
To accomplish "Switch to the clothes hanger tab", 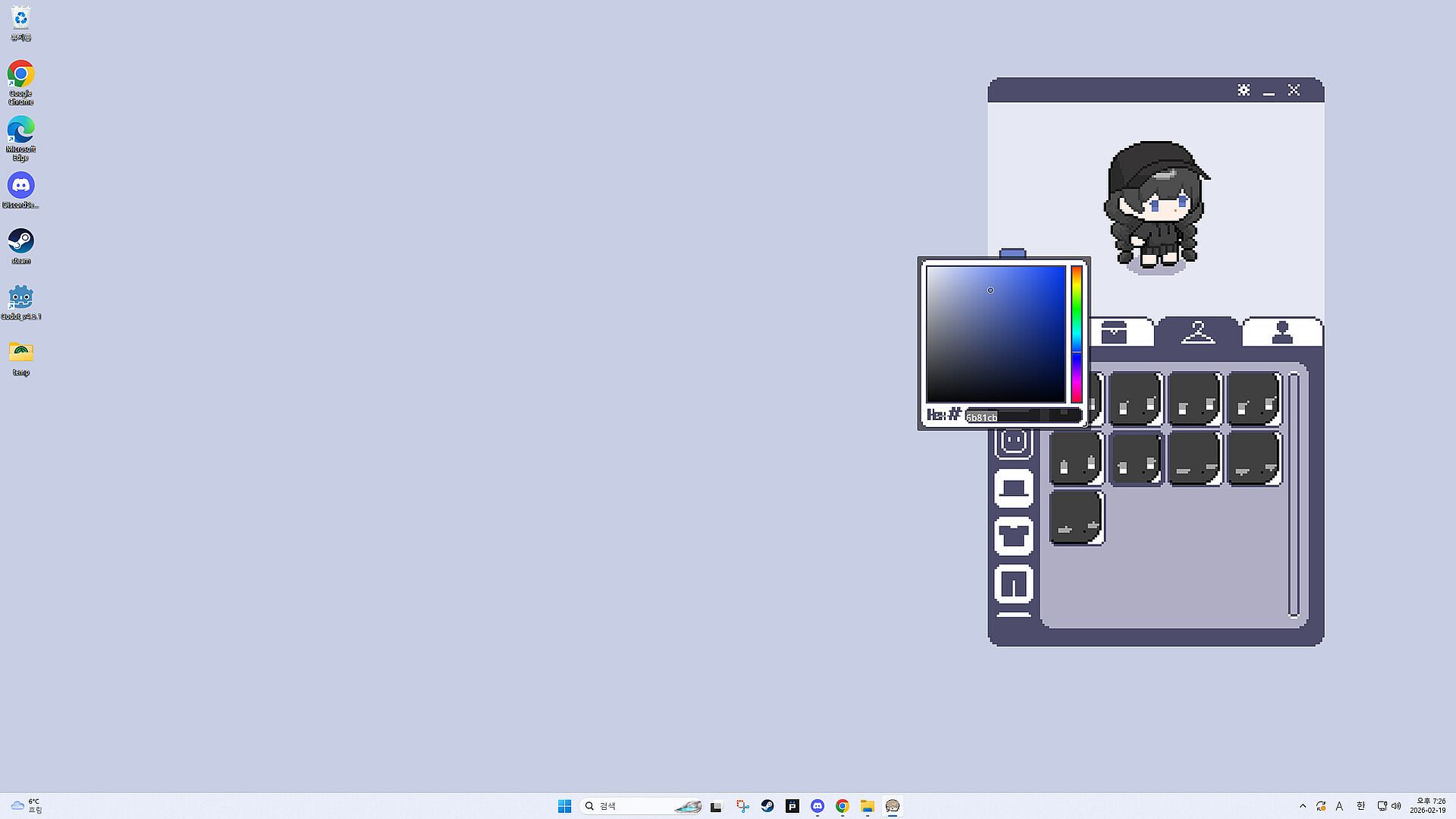I will pos(1197,332).
